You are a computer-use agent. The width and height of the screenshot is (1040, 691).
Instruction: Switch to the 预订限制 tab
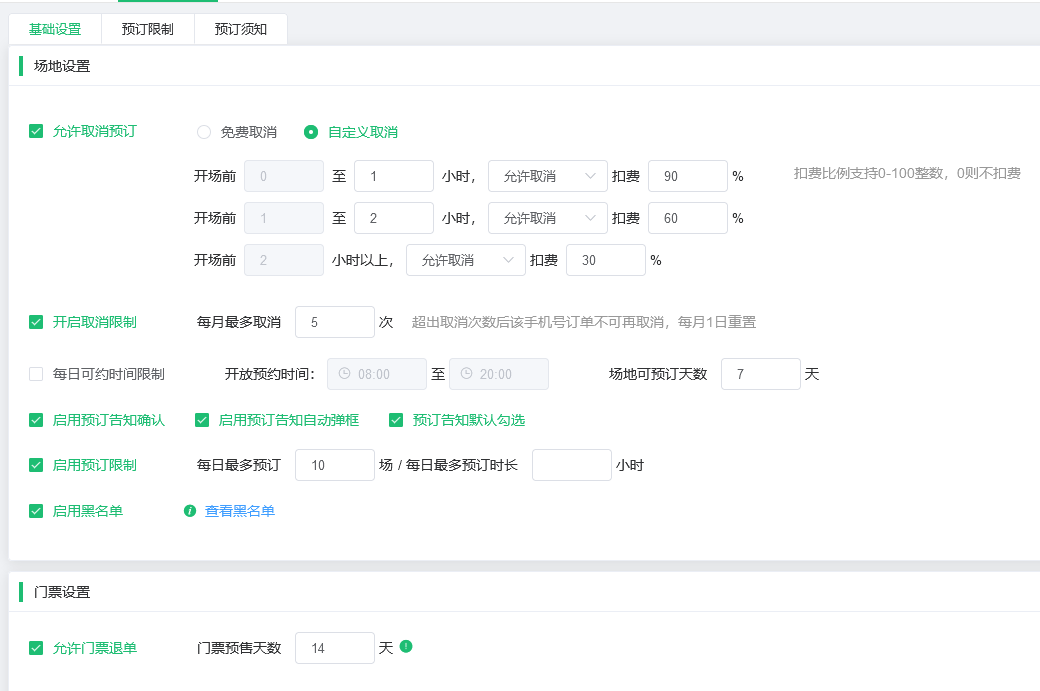146,29
